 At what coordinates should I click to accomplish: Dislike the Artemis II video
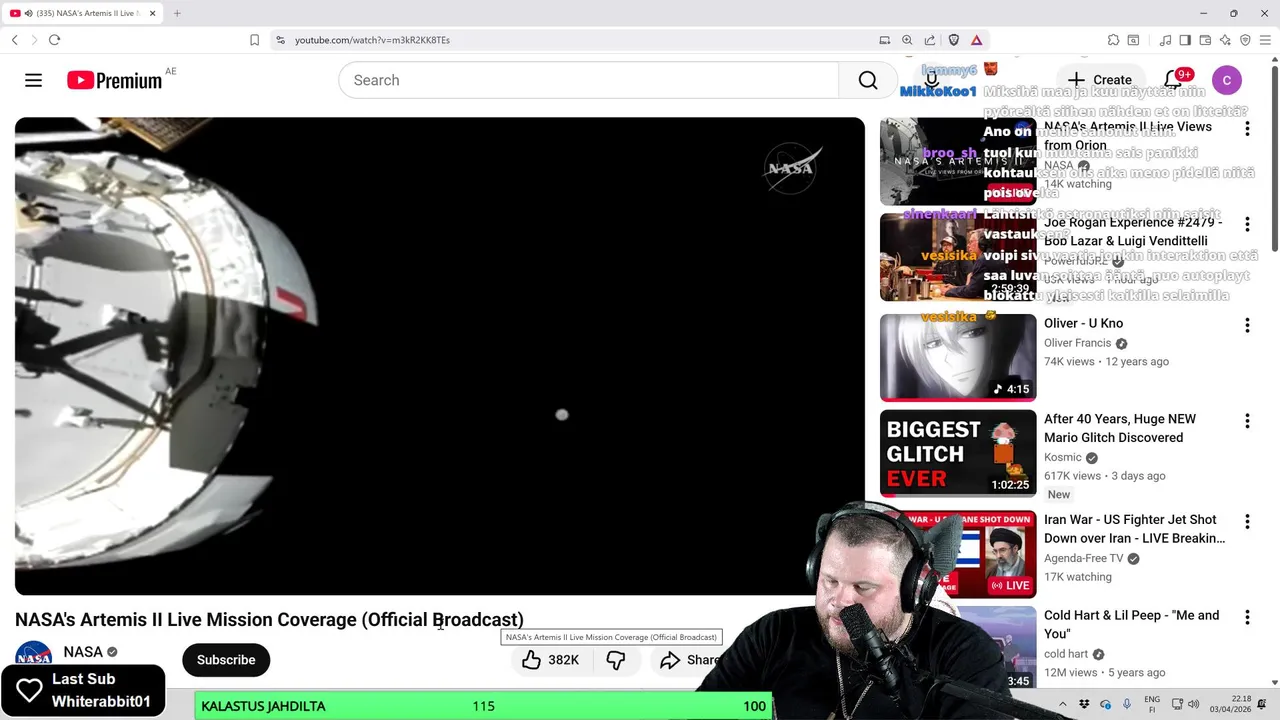point(616,660)
